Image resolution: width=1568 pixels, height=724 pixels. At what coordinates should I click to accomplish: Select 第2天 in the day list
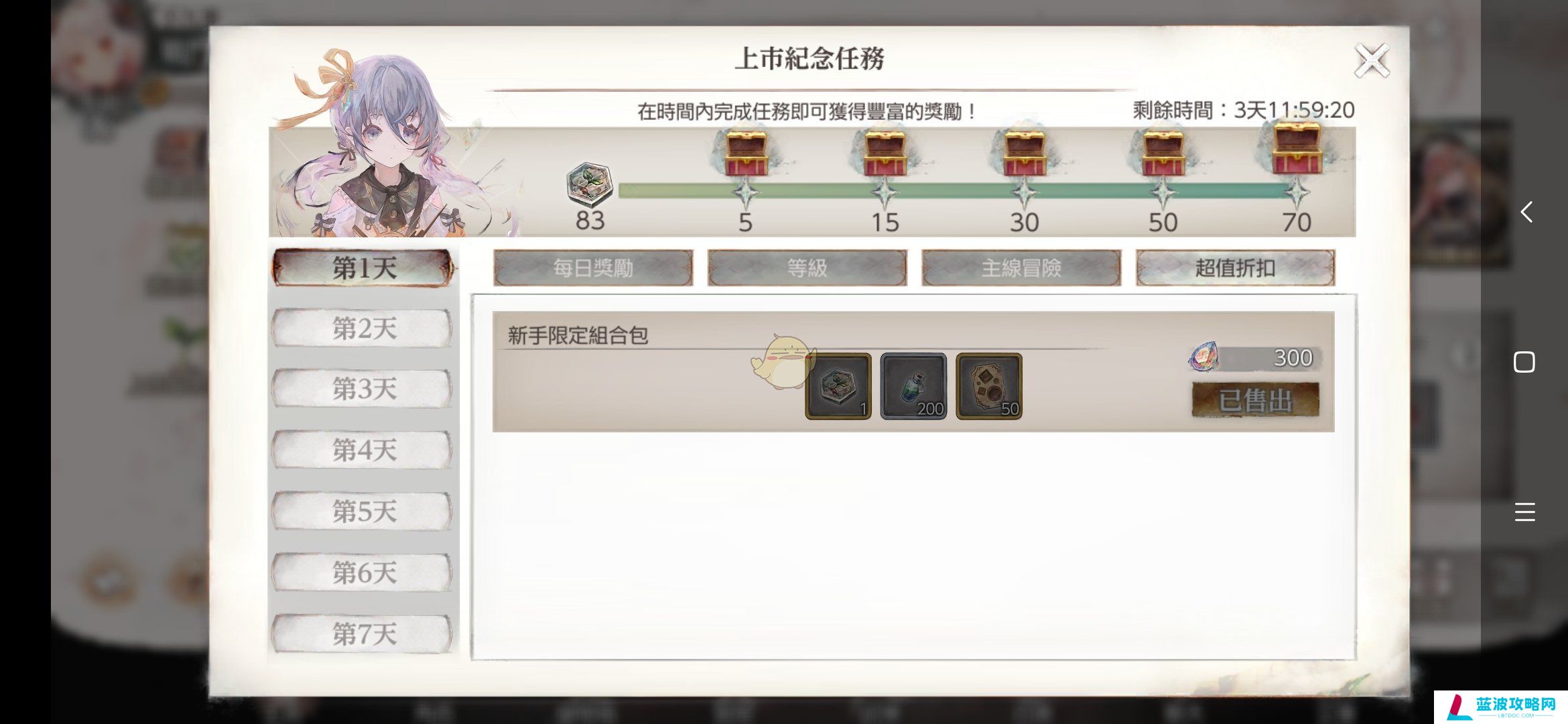point(363,328)
